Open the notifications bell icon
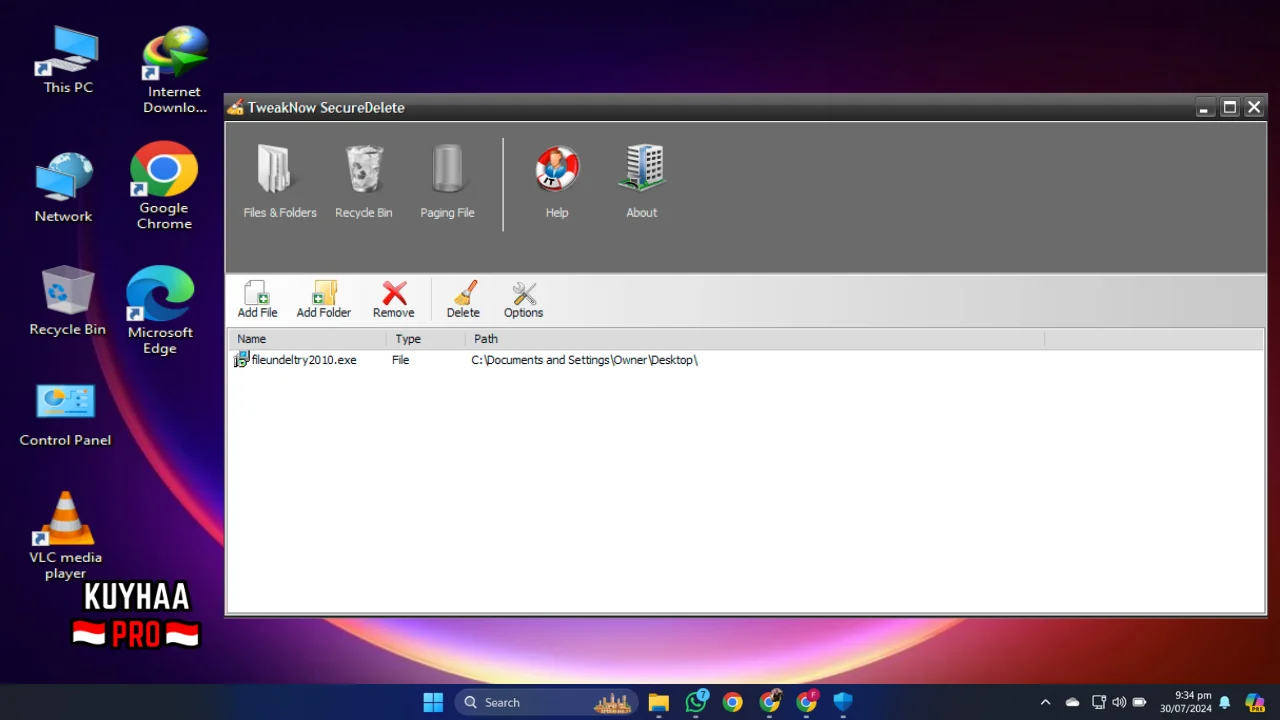The image size is (1280, 720). point(1224,702)
